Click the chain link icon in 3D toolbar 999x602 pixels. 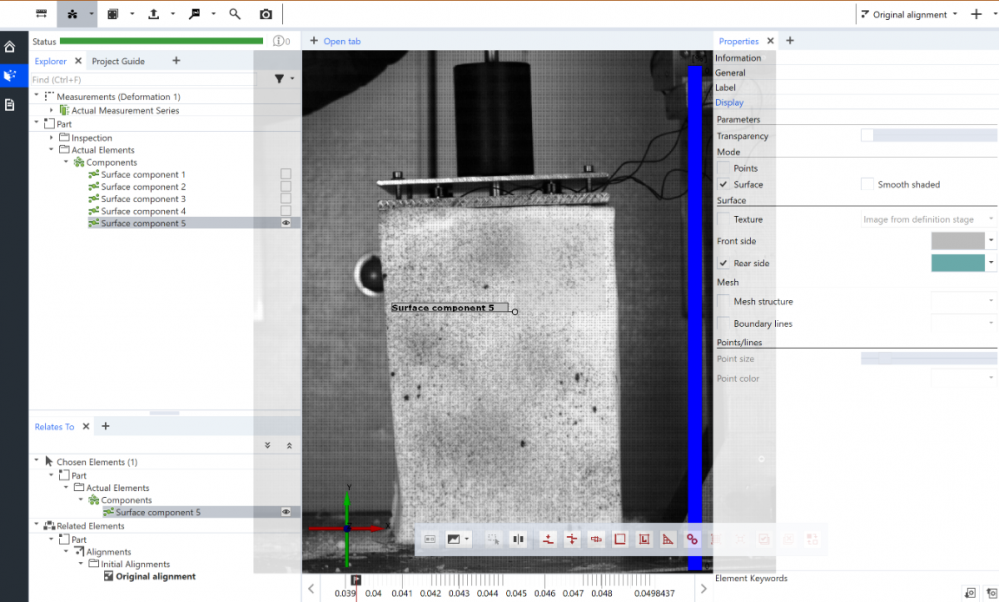(692, 539)
